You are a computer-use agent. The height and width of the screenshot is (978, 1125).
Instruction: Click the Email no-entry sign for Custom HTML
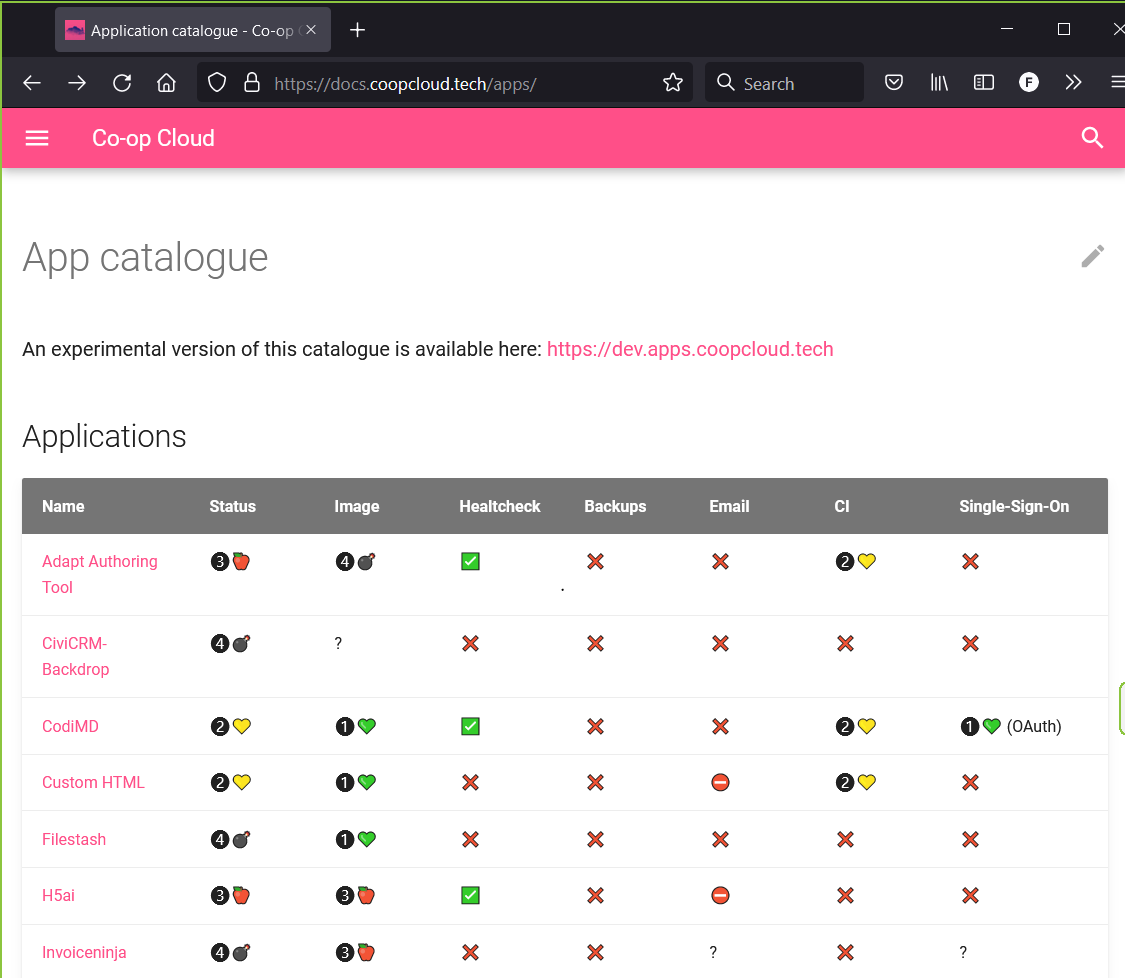click(720, 782)
